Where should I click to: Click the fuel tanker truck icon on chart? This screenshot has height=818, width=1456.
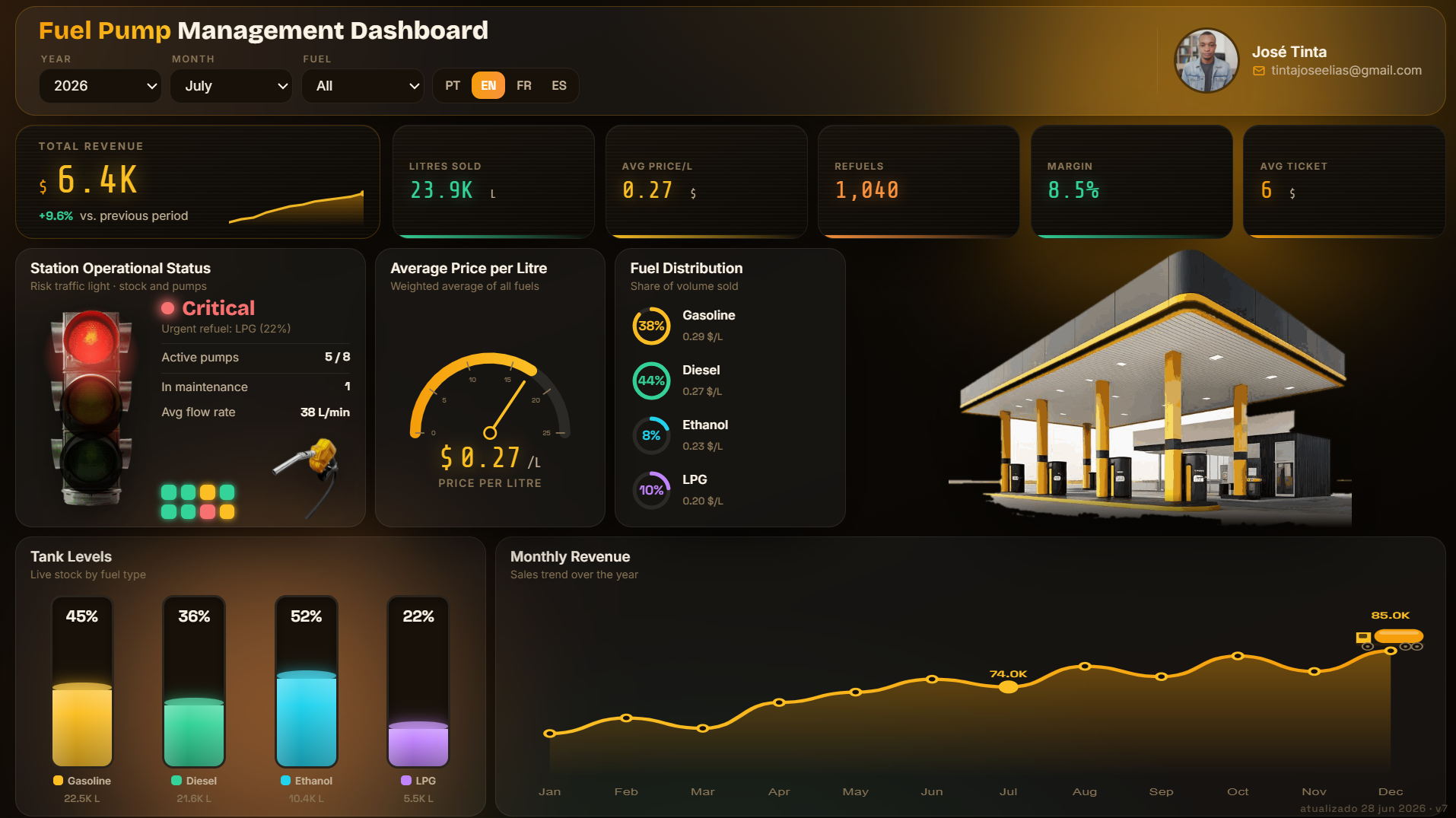tap(1390, 639)
